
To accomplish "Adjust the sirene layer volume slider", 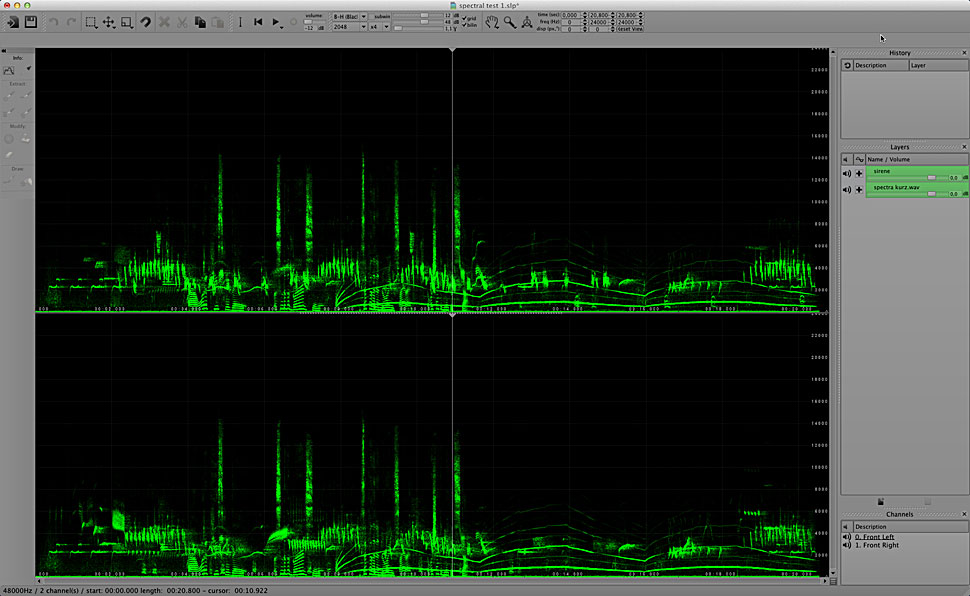I will point(932,178).
